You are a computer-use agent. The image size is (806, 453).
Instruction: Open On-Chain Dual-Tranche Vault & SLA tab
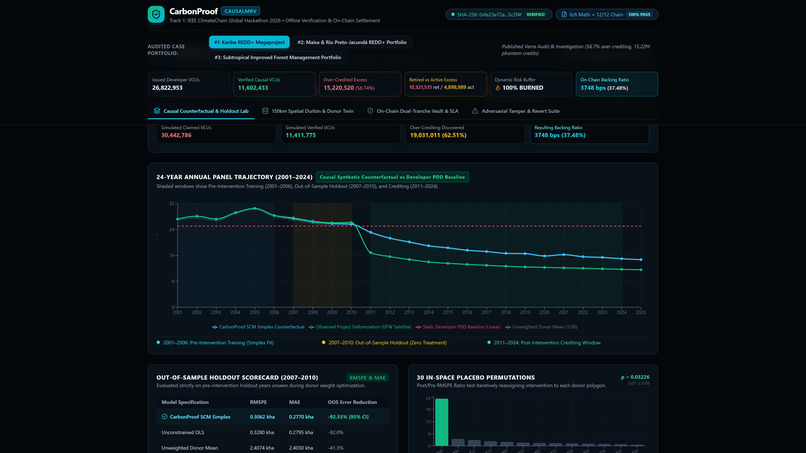(412, 111)
